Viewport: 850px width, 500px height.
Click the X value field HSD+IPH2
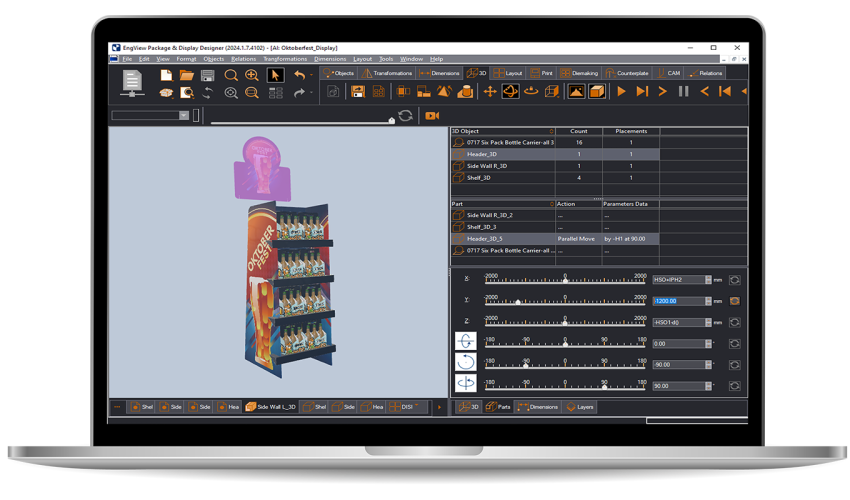pos(679,280)
